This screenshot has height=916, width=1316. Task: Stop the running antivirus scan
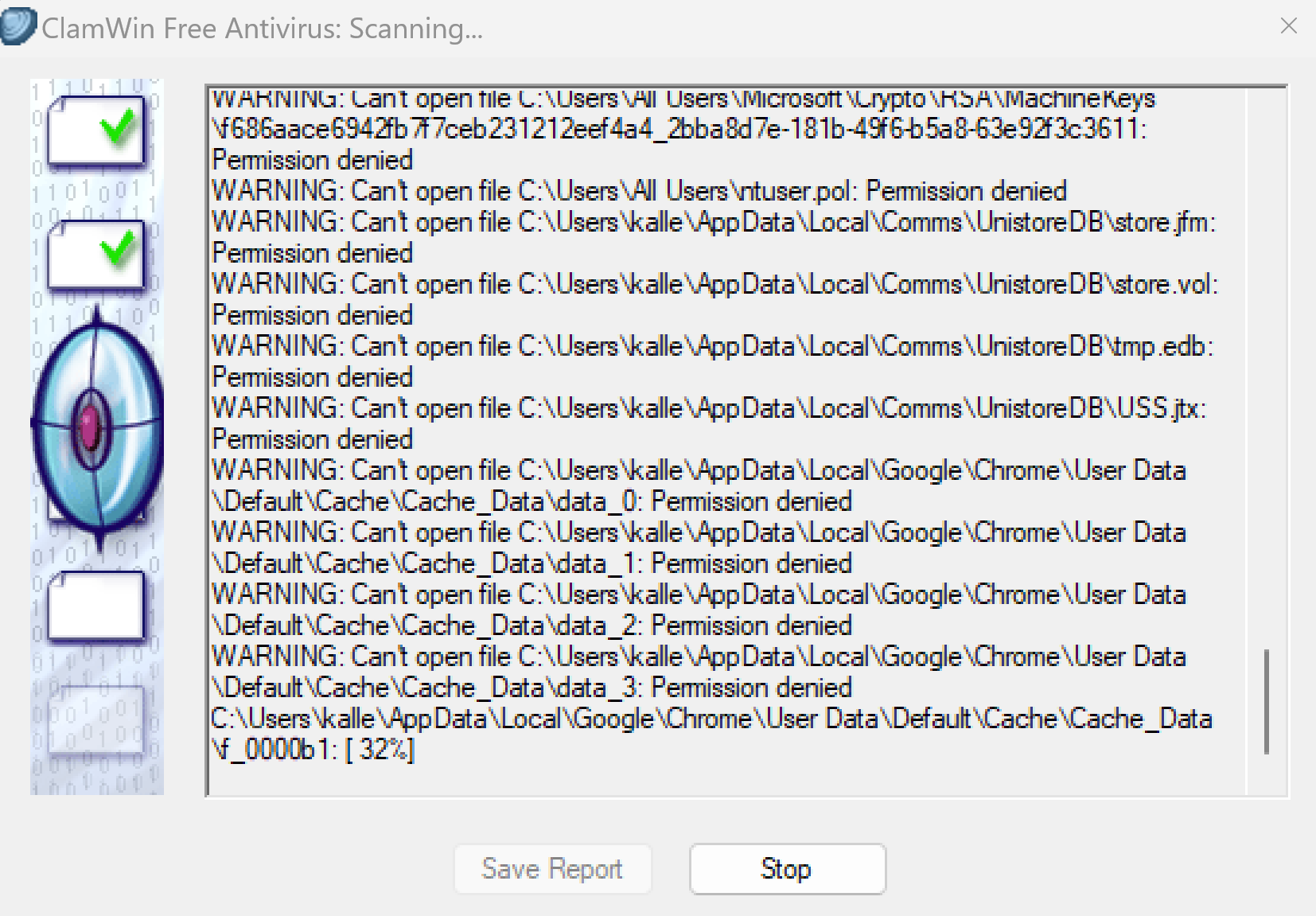[787, 869]
